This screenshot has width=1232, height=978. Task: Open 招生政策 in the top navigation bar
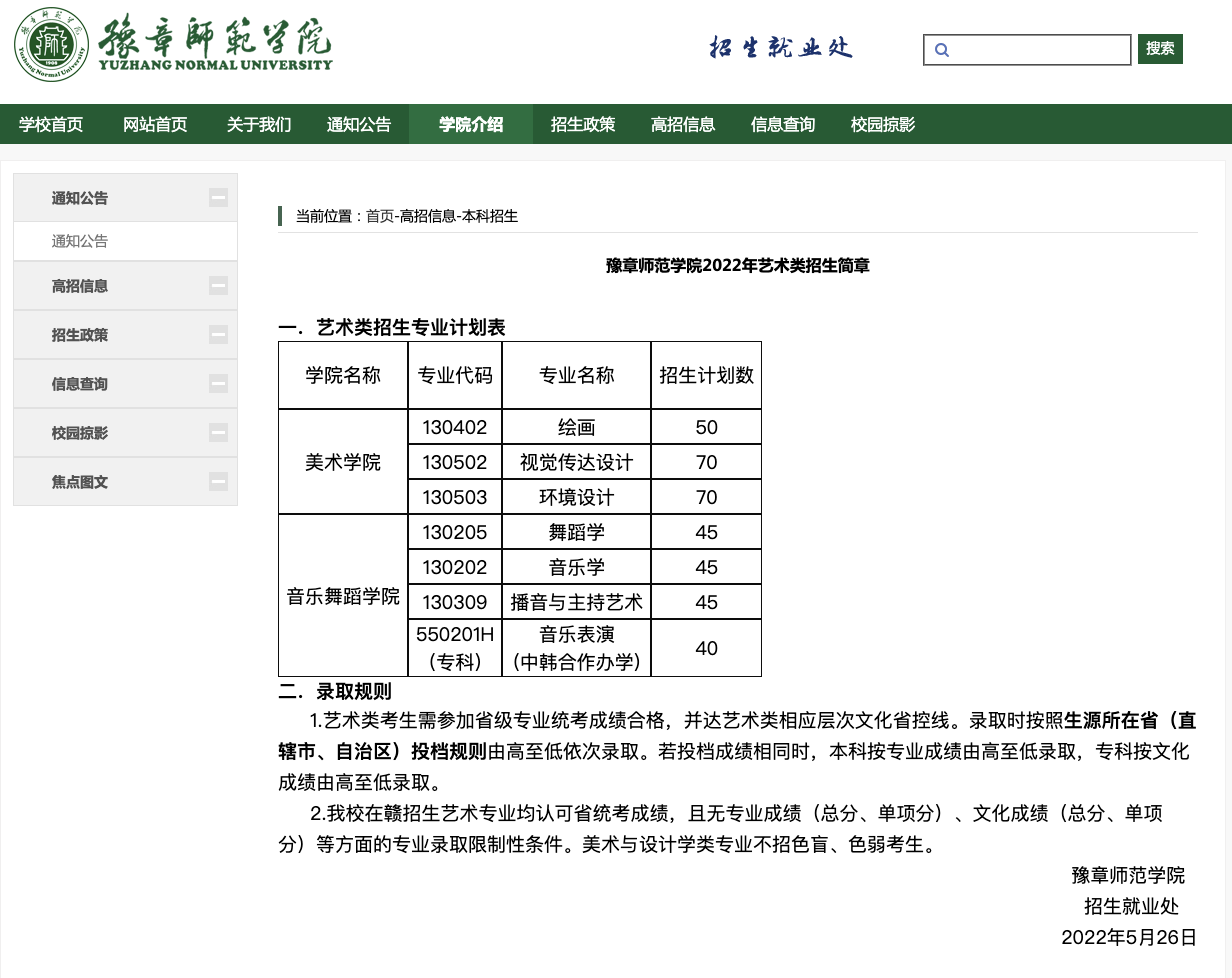(x=583, y=124)
